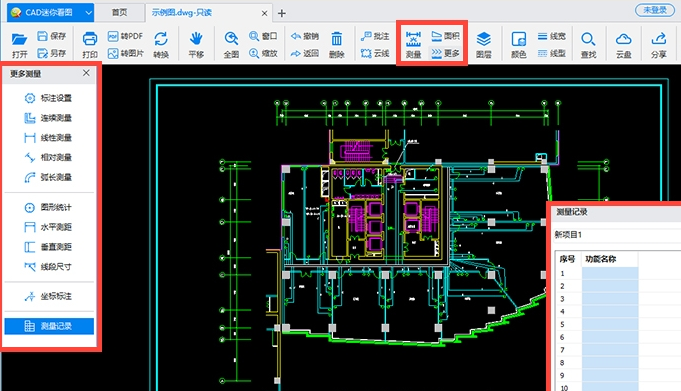
Task: Choose 线段尺寸 segment dimension
Action: [48, 267]
